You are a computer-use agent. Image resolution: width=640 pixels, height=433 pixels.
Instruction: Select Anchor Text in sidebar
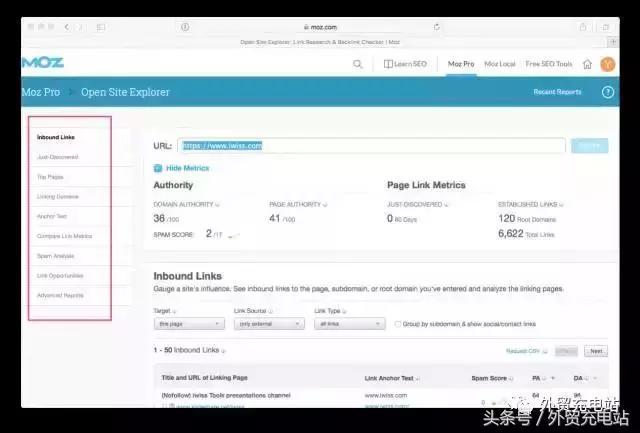(x=52, y=216)
